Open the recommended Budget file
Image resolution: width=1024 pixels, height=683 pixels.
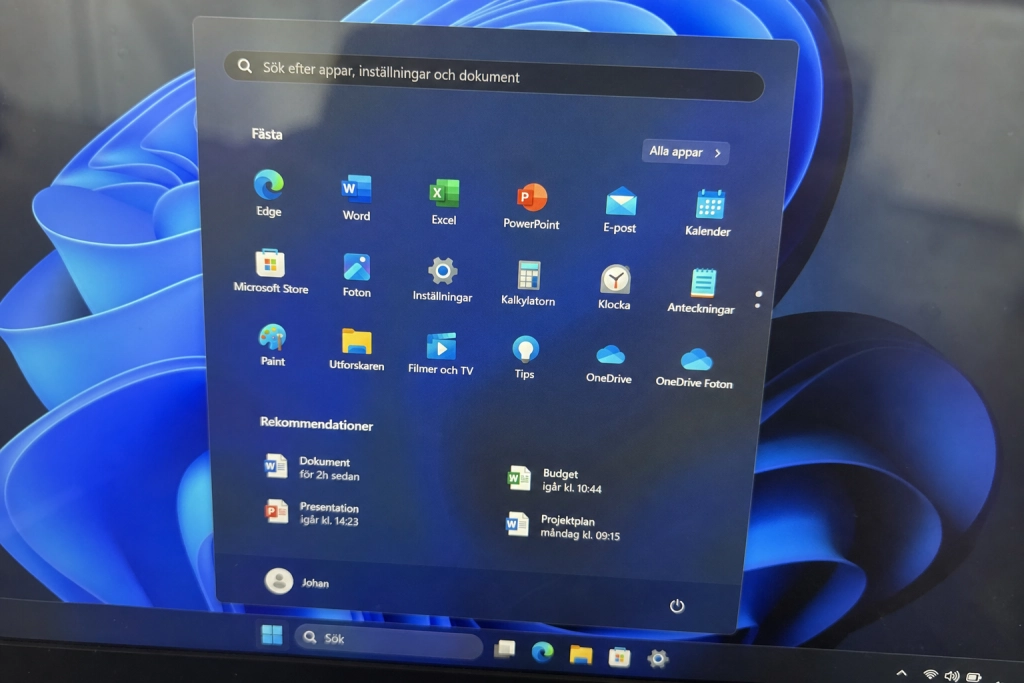555,480
